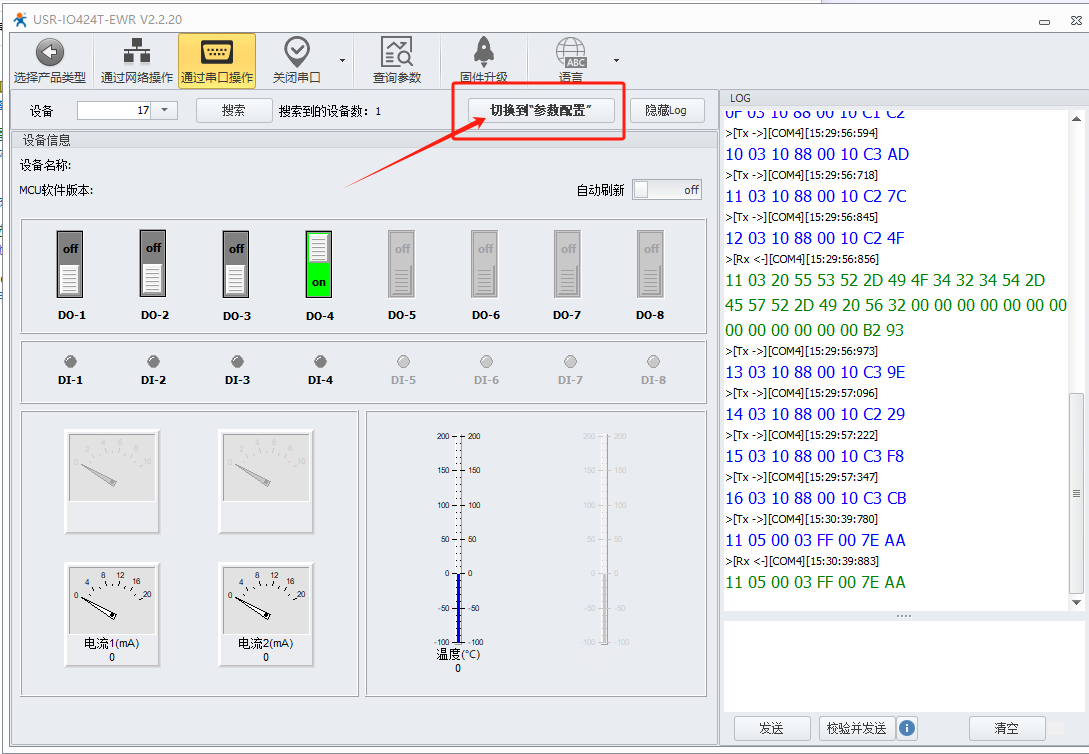Image resolution: width=1089 pixels, height=754 pixels.
Task: Toggle the DO-1 switch
Action: coord(69,264)
